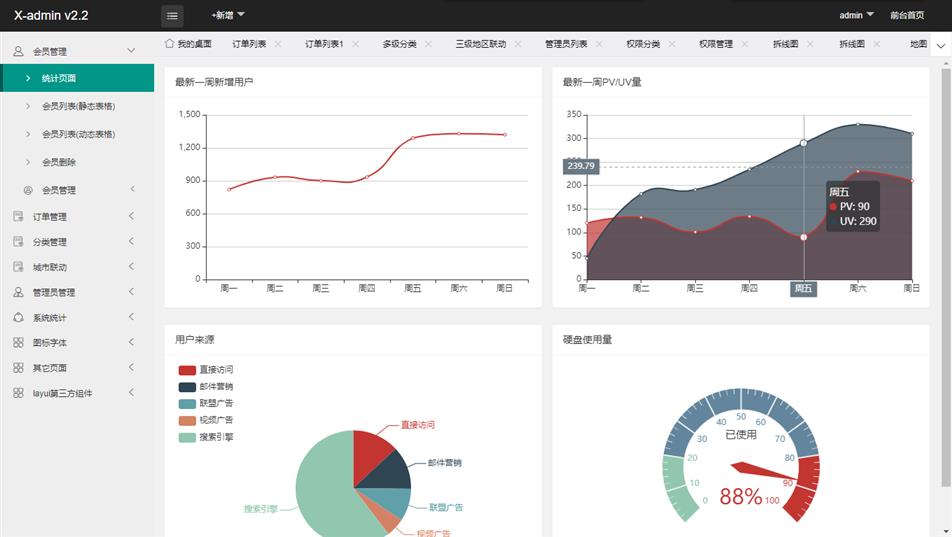The width and height of the screenshot is (952, 537).
Task: Click the 分类管理 sidebar icon
Action: [x=18, y=242]
